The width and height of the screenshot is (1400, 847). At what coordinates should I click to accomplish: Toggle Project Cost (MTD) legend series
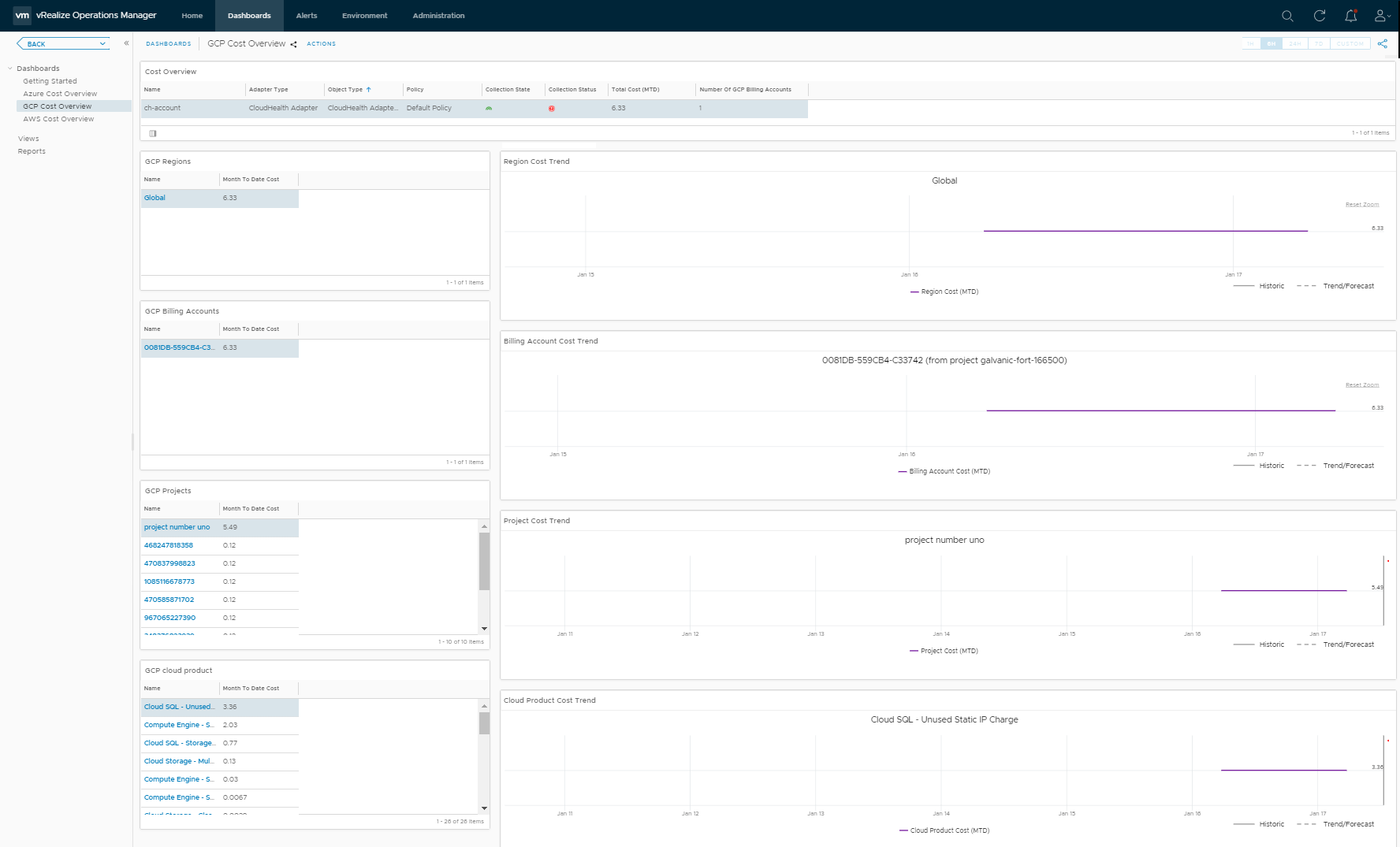pyautogui.click(x=944, y=651)
